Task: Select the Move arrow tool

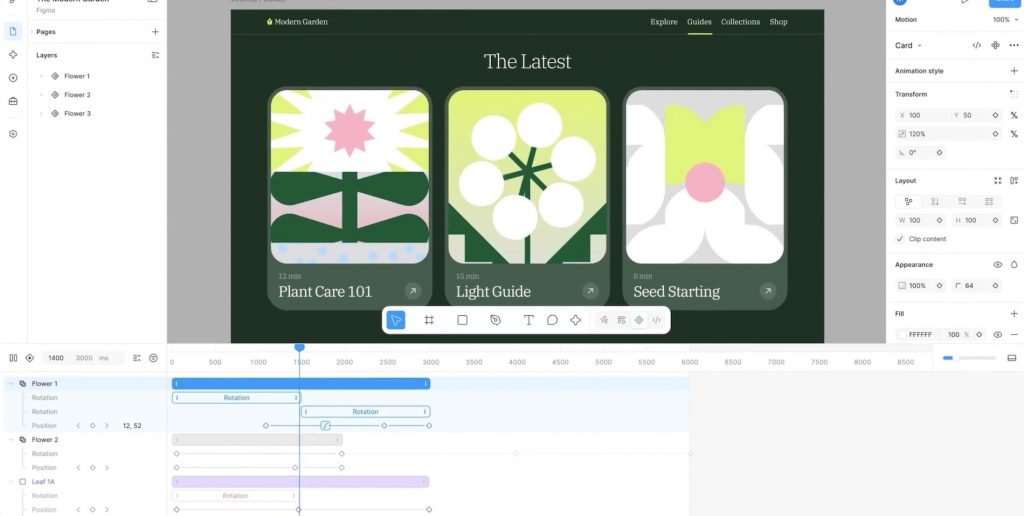Action: click(x=396, y=320)
